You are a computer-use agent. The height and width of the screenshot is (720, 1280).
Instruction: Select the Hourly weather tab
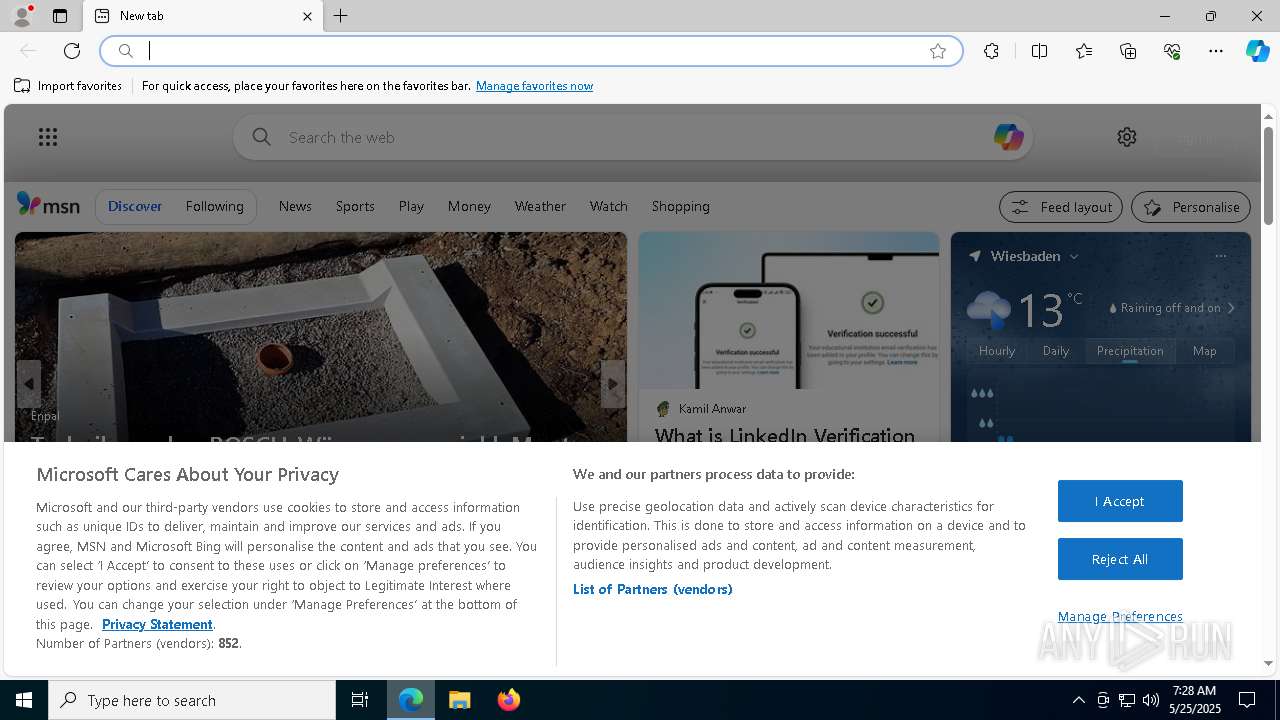coord(997,351)
